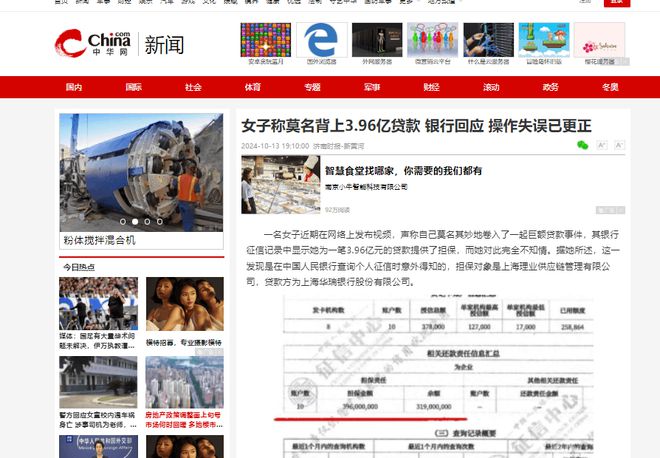This screenshot has width=660, height=458.
Task: Open the school building news thumbnail
Action: tap(98, 382)
